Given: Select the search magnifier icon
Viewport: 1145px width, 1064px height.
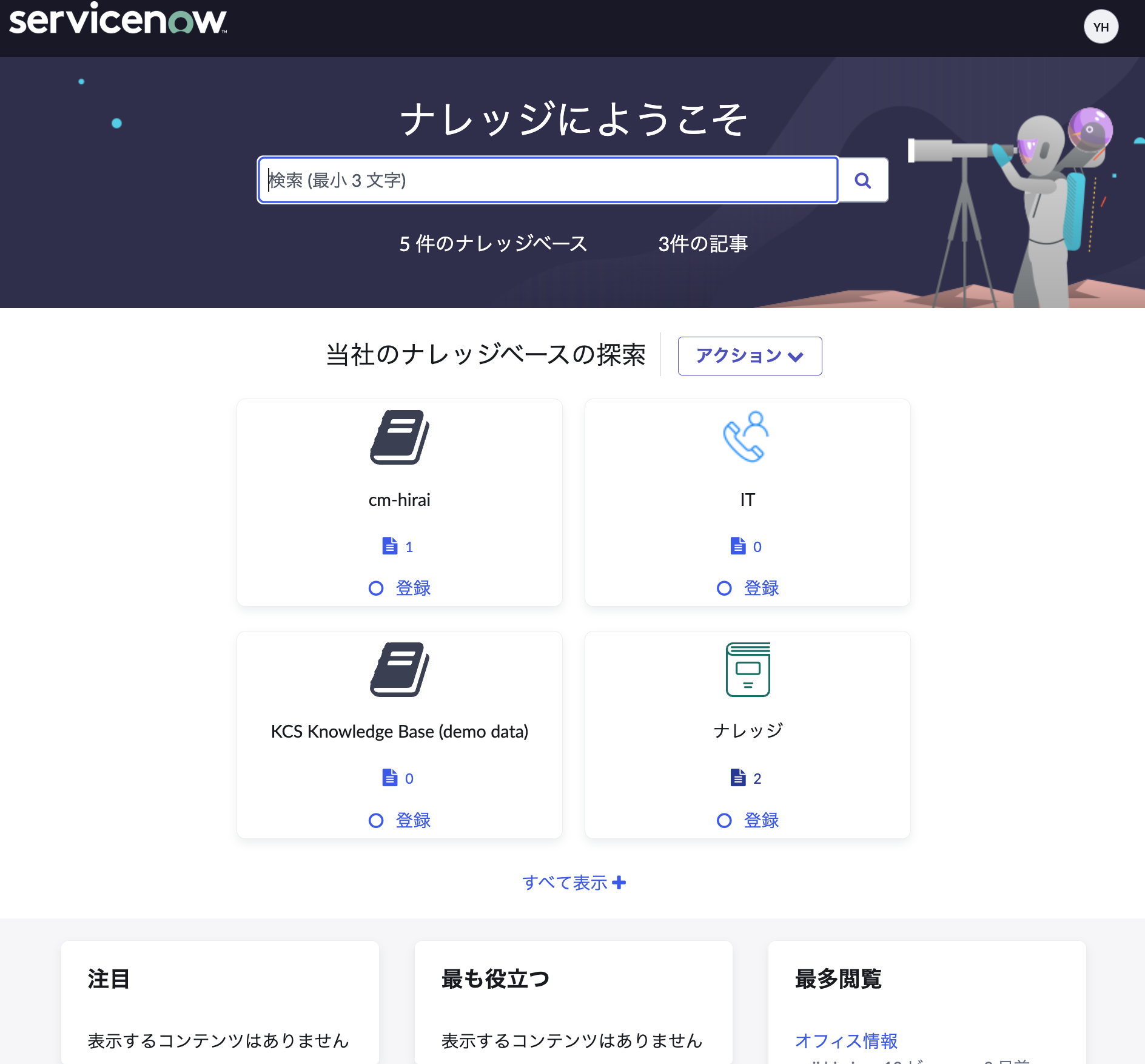Looking at the screenshot, I should pos(863,180).
